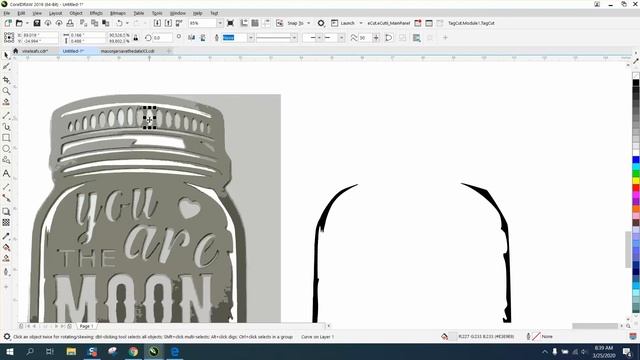Image resolution: width=640 pixels, height=360 pixels.
Task: Select the Color Eyedropper tool
Action: tap(6, 236)
